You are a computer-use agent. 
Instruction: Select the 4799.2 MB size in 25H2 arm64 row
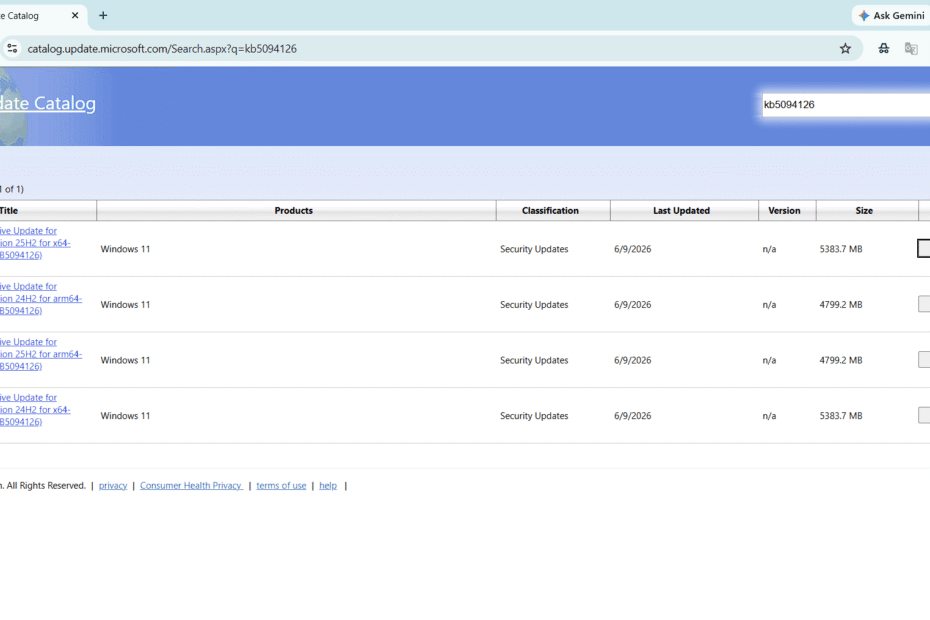pos(841,361)
